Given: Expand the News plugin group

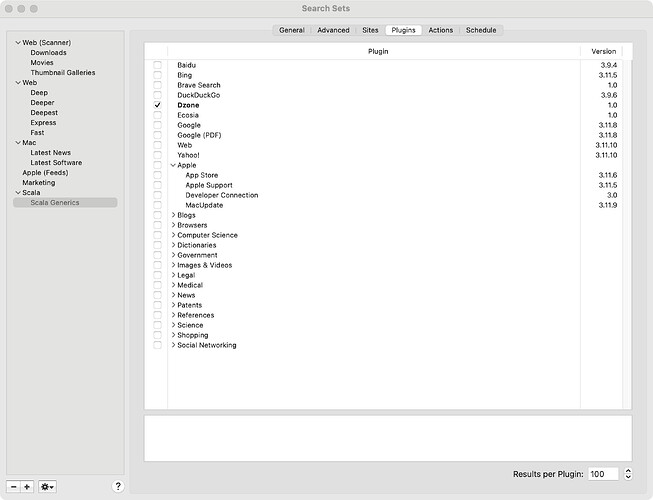Looking at the screenshot, I should (173, 295).
